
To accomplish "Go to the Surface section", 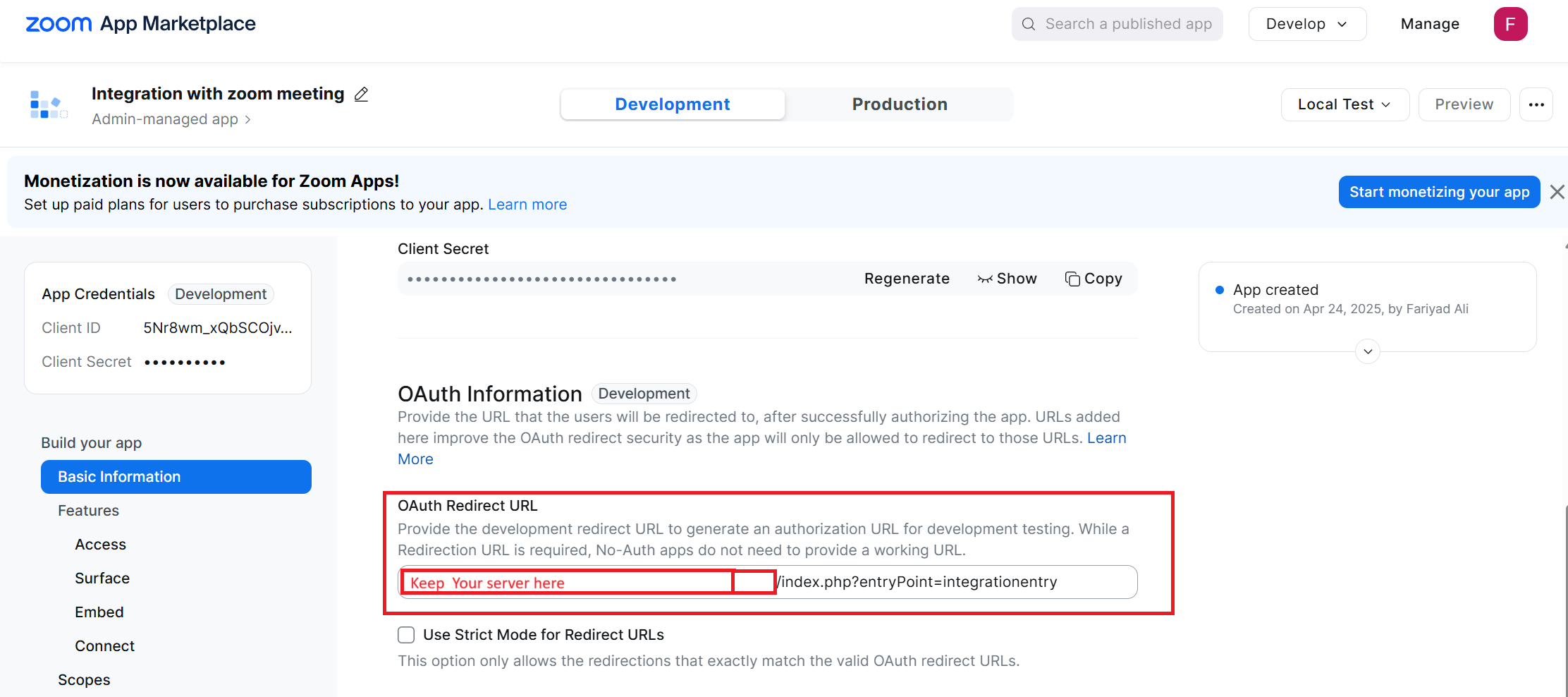I will coord(102,578).
